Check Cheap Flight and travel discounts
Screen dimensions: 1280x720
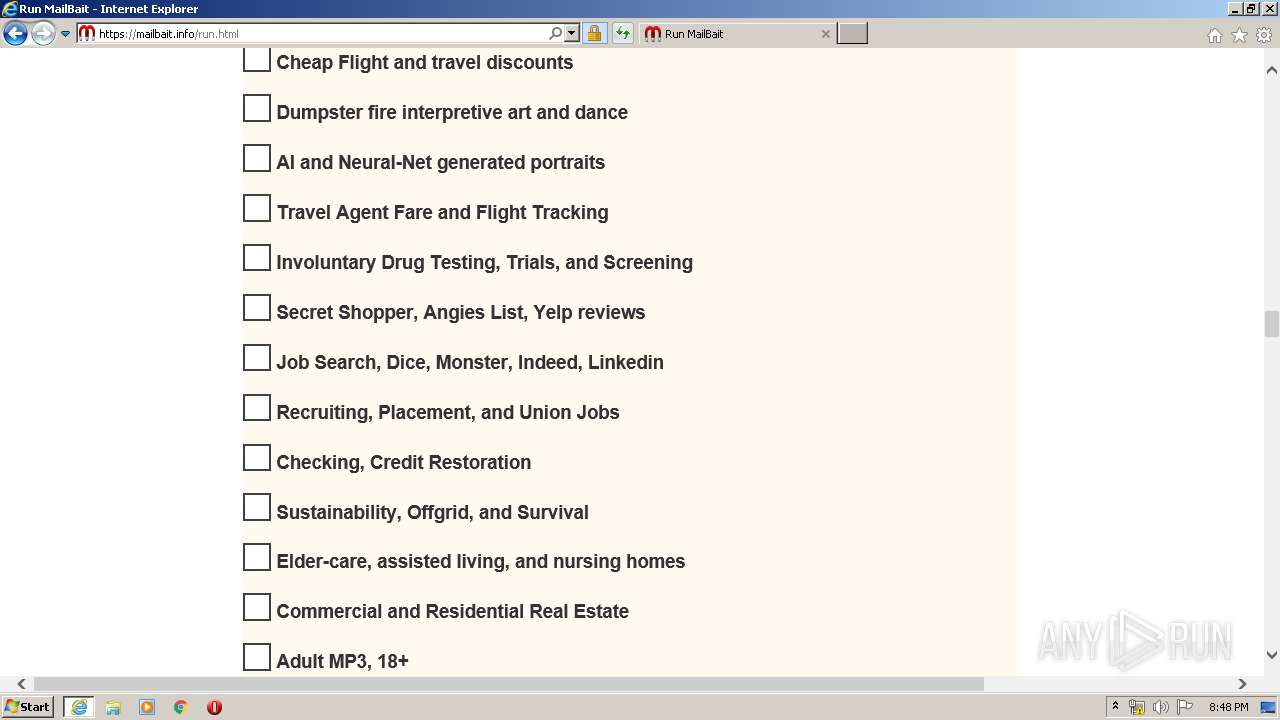(x=257, y=59)
